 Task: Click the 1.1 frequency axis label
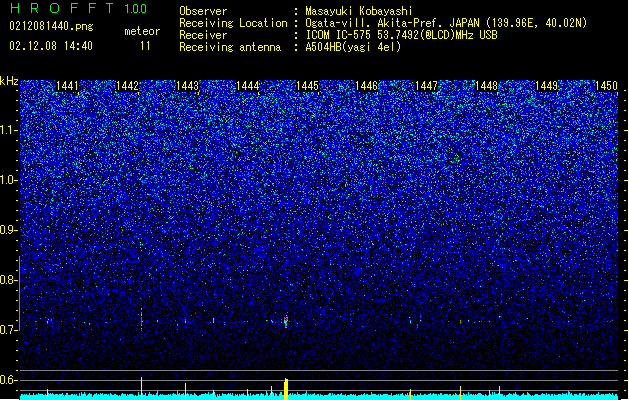click(8, 130)
